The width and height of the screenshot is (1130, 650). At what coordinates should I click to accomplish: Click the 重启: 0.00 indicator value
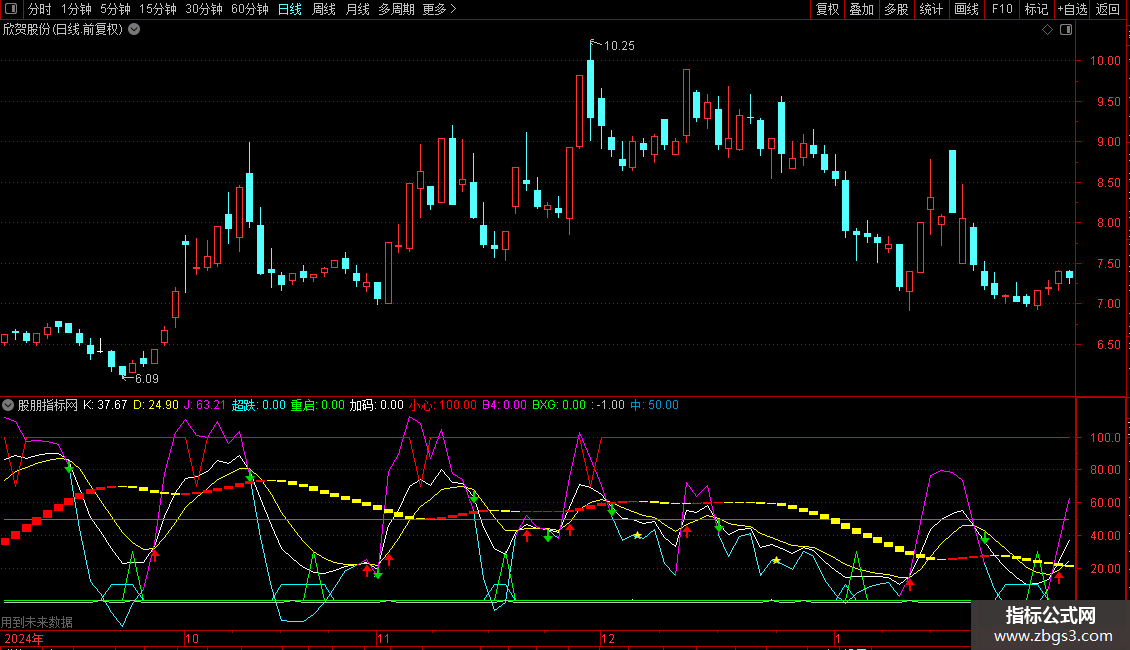[318, 405]
